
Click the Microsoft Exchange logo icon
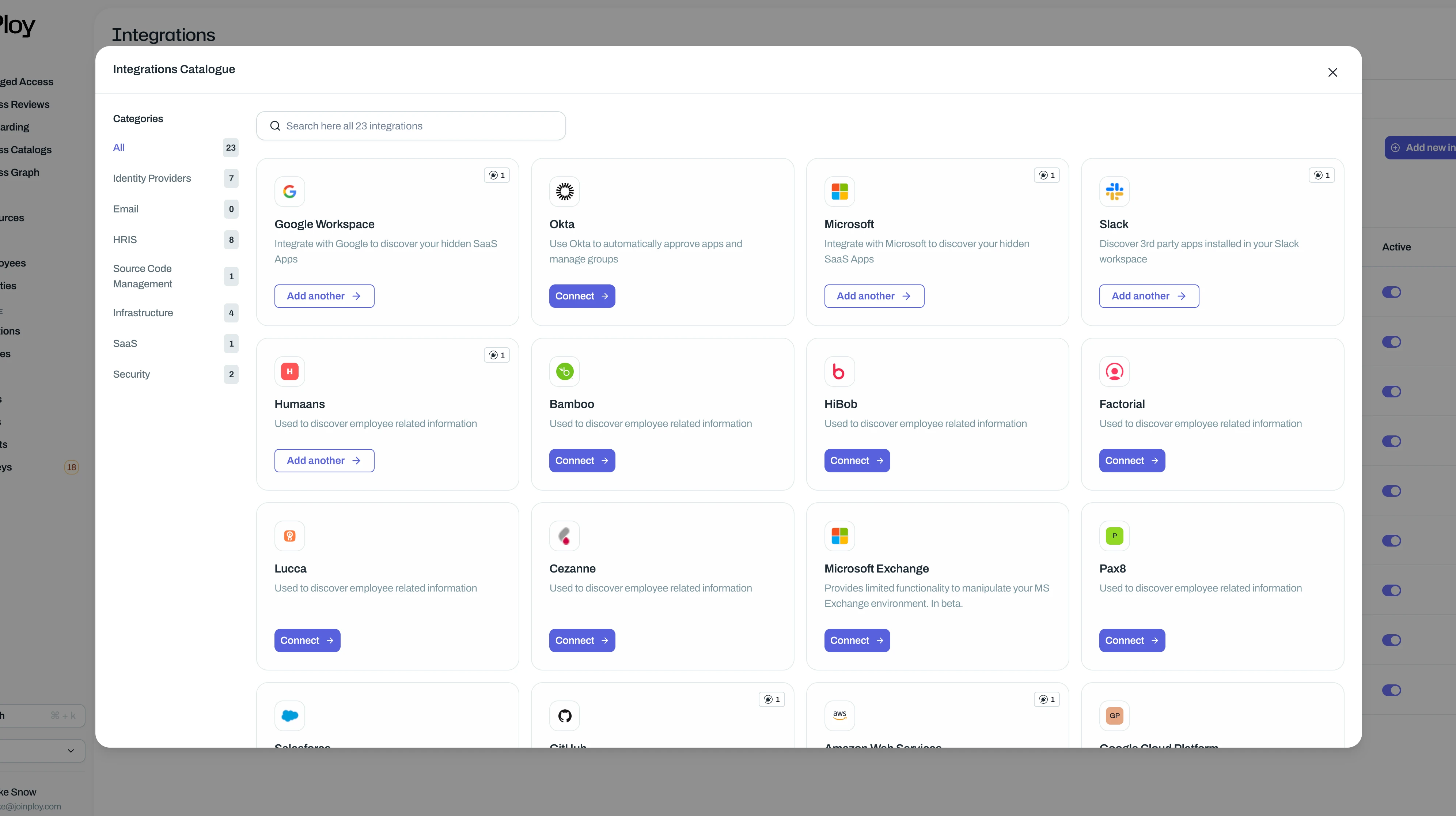point(839,536)
